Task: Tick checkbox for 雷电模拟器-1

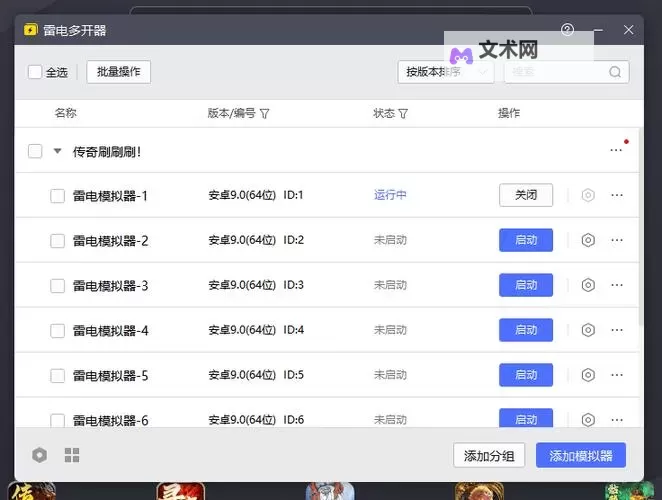Action: pos(58,196)
